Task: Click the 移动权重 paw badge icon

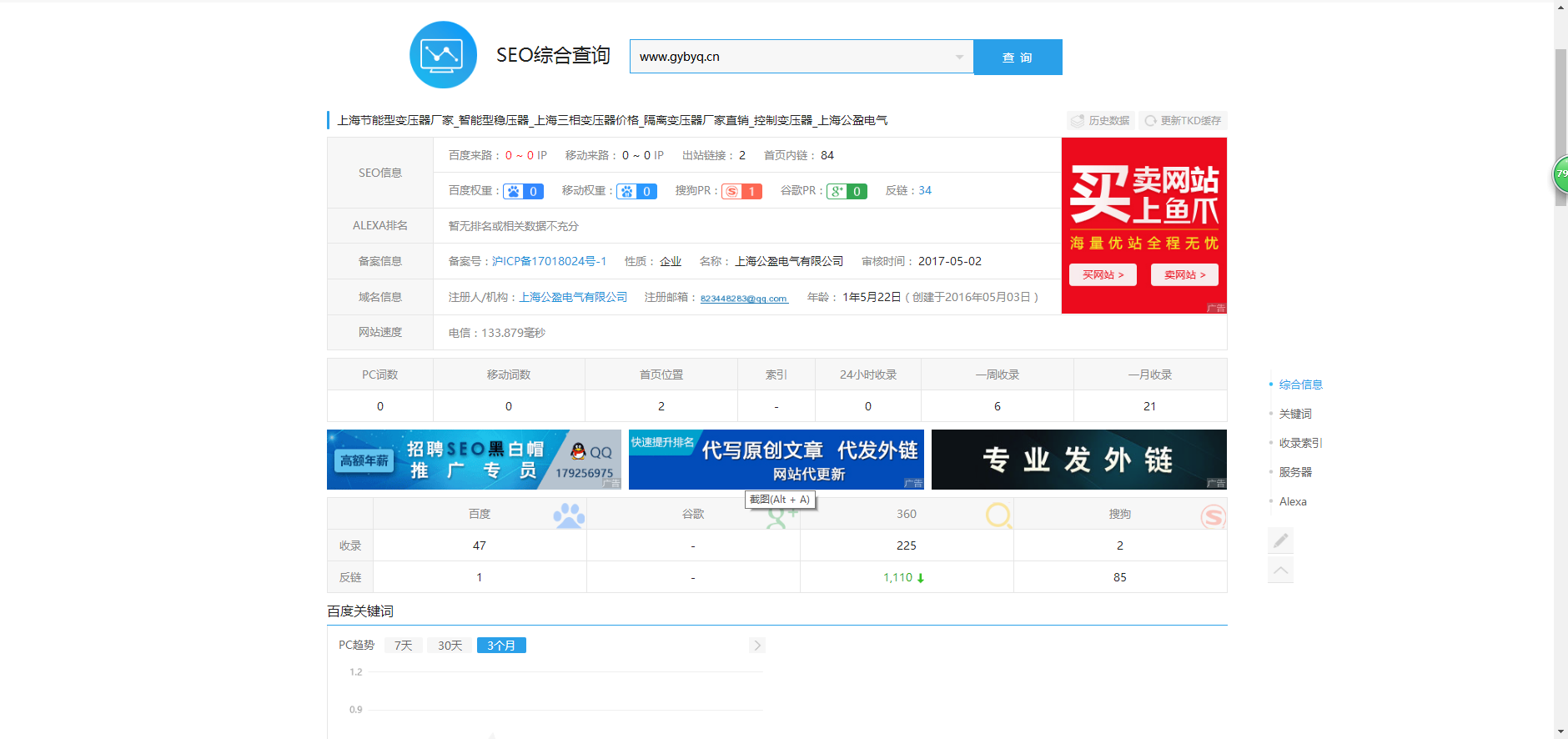Action: [x=636, y=191]
